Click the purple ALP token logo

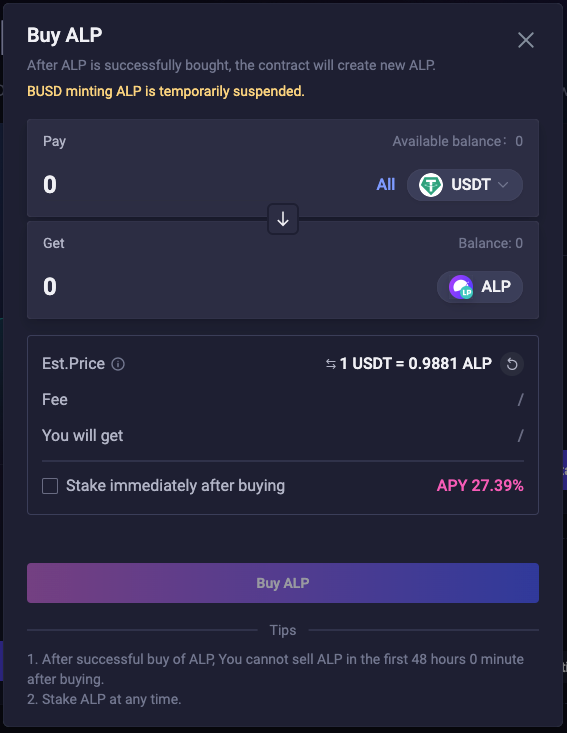coord(461,287)
